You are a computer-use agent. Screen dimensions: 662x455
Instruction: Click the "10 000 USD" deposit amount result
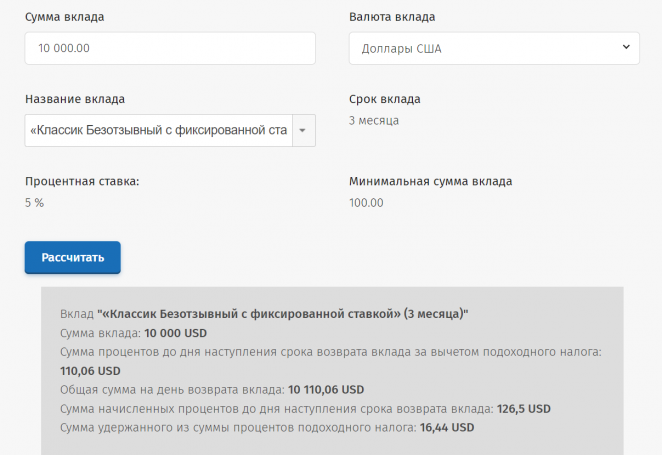[x=175, y=332]
